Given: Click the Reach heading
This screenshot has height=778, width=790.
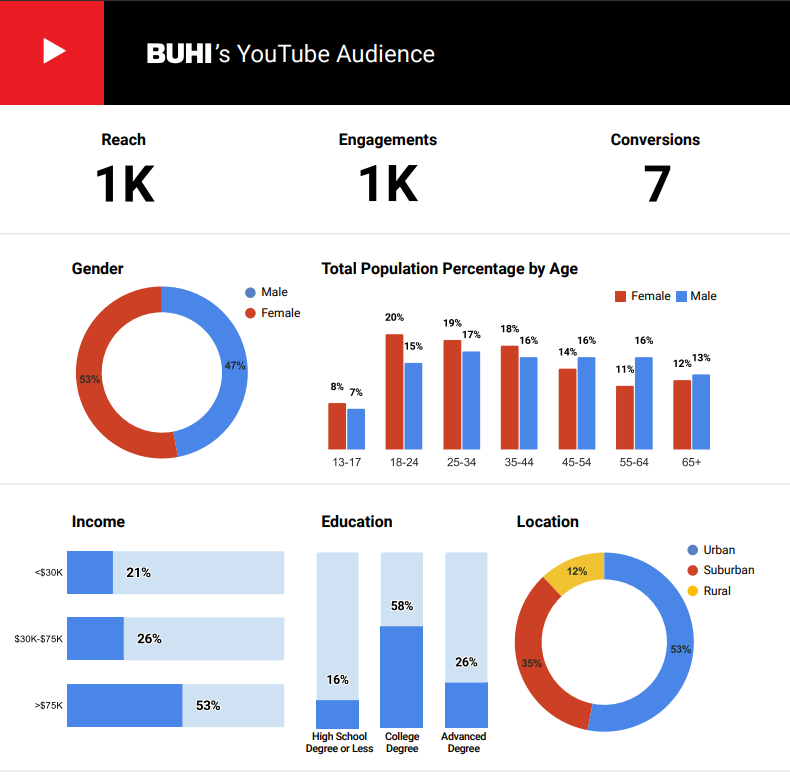Looking at the screenshot, I should 123,140.
